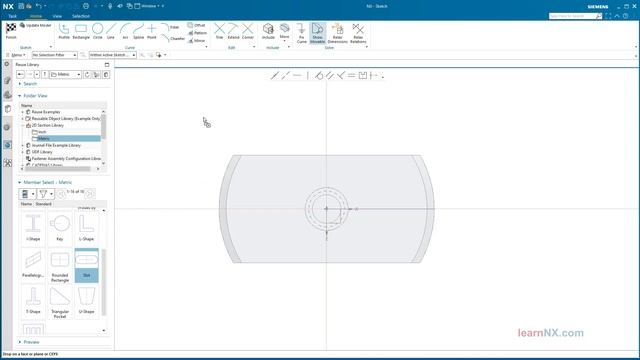Click the Undo icon in title bar
The image size is (640, 360).
click(39, 6)
